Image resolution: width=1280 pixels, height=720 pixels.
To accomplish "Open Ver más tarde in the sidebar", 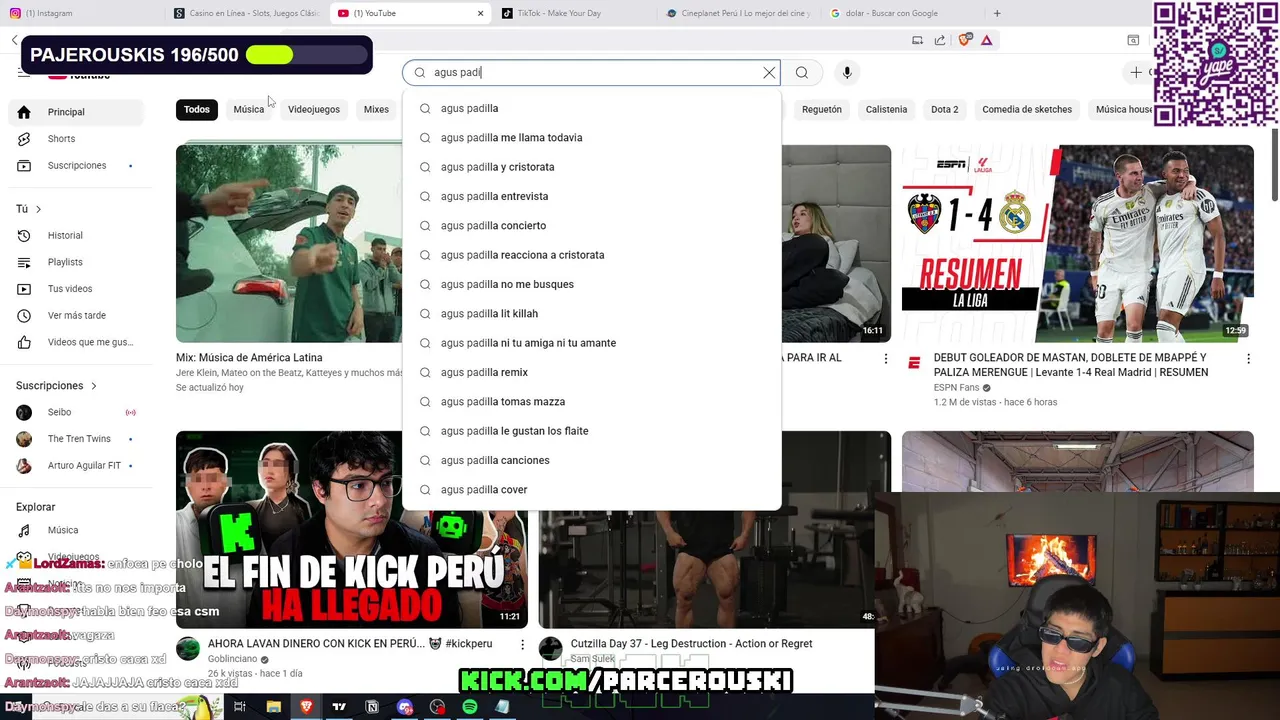I will click(76, 315).
